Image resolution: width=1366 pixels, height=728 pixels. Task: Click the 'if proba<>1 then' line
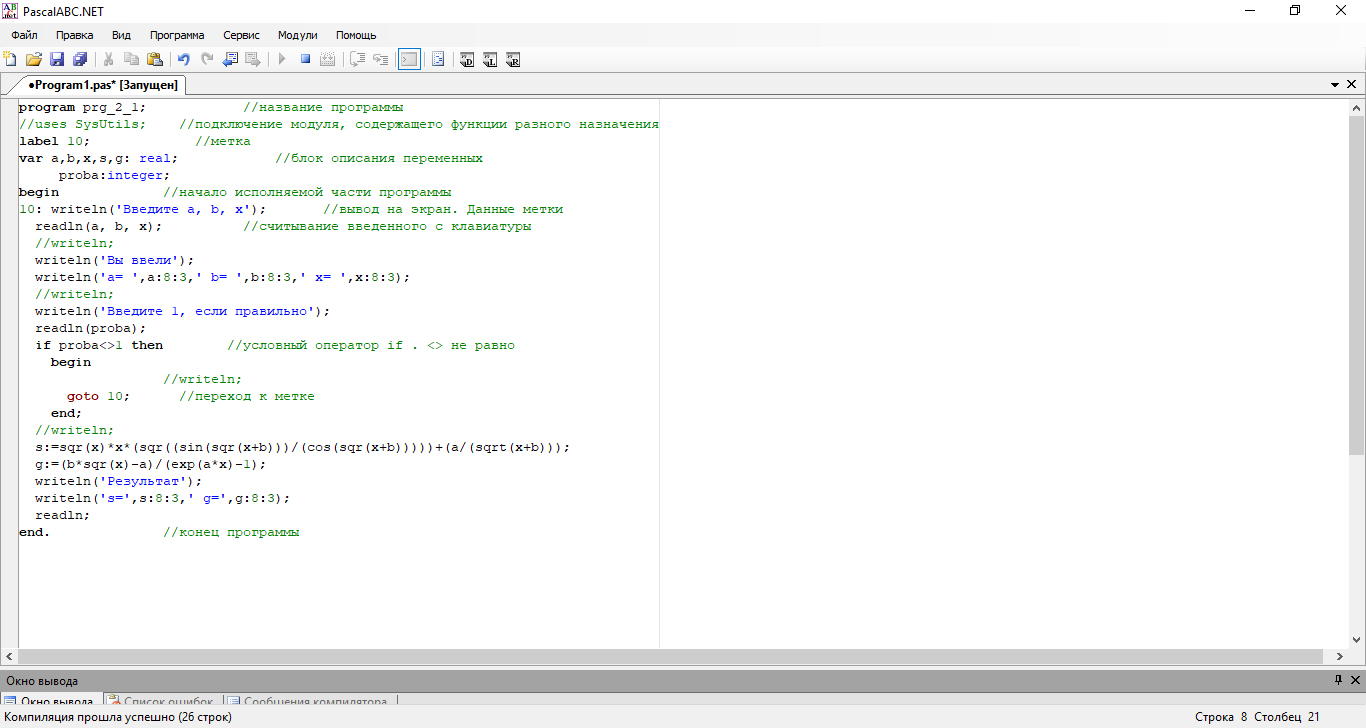click(x=98, y=345)
